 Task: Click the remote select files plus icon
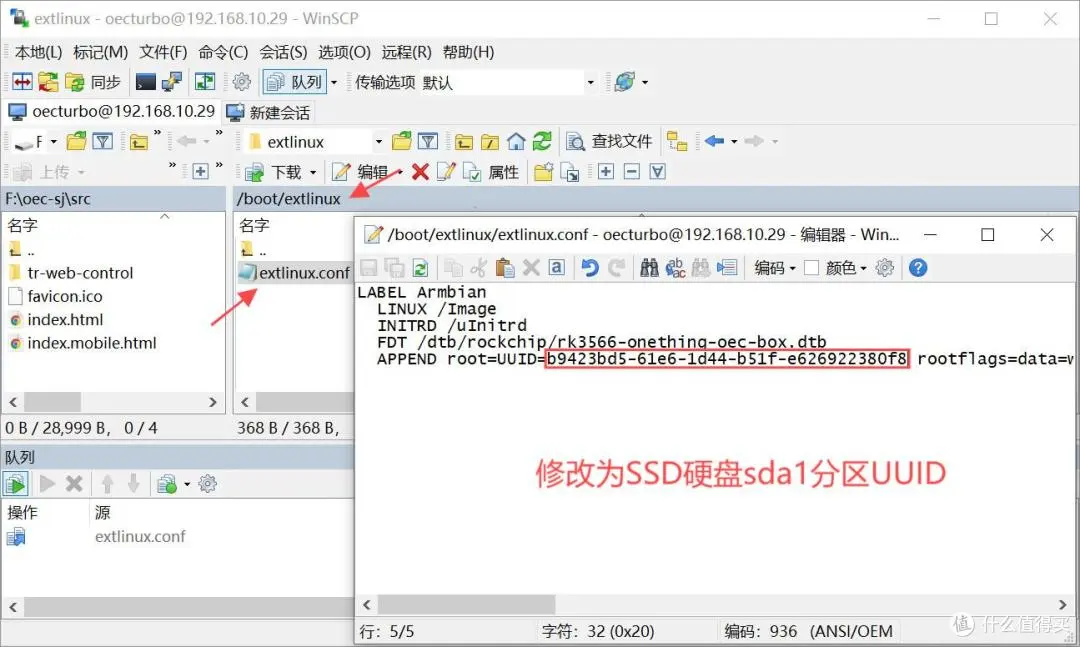(x=605, y=171)
